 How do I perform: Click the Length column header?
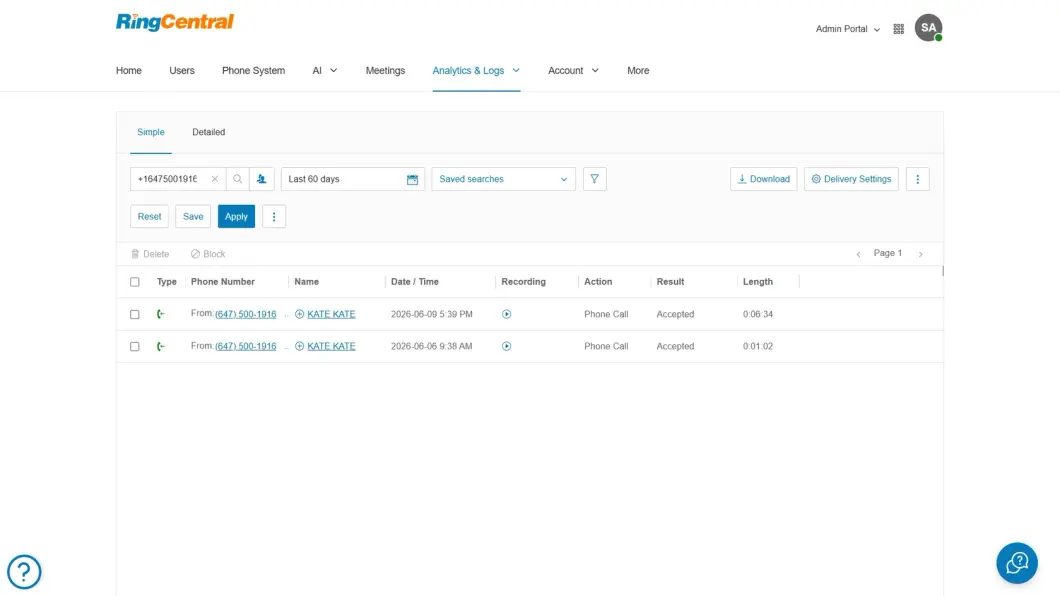(x=758, y=282)
